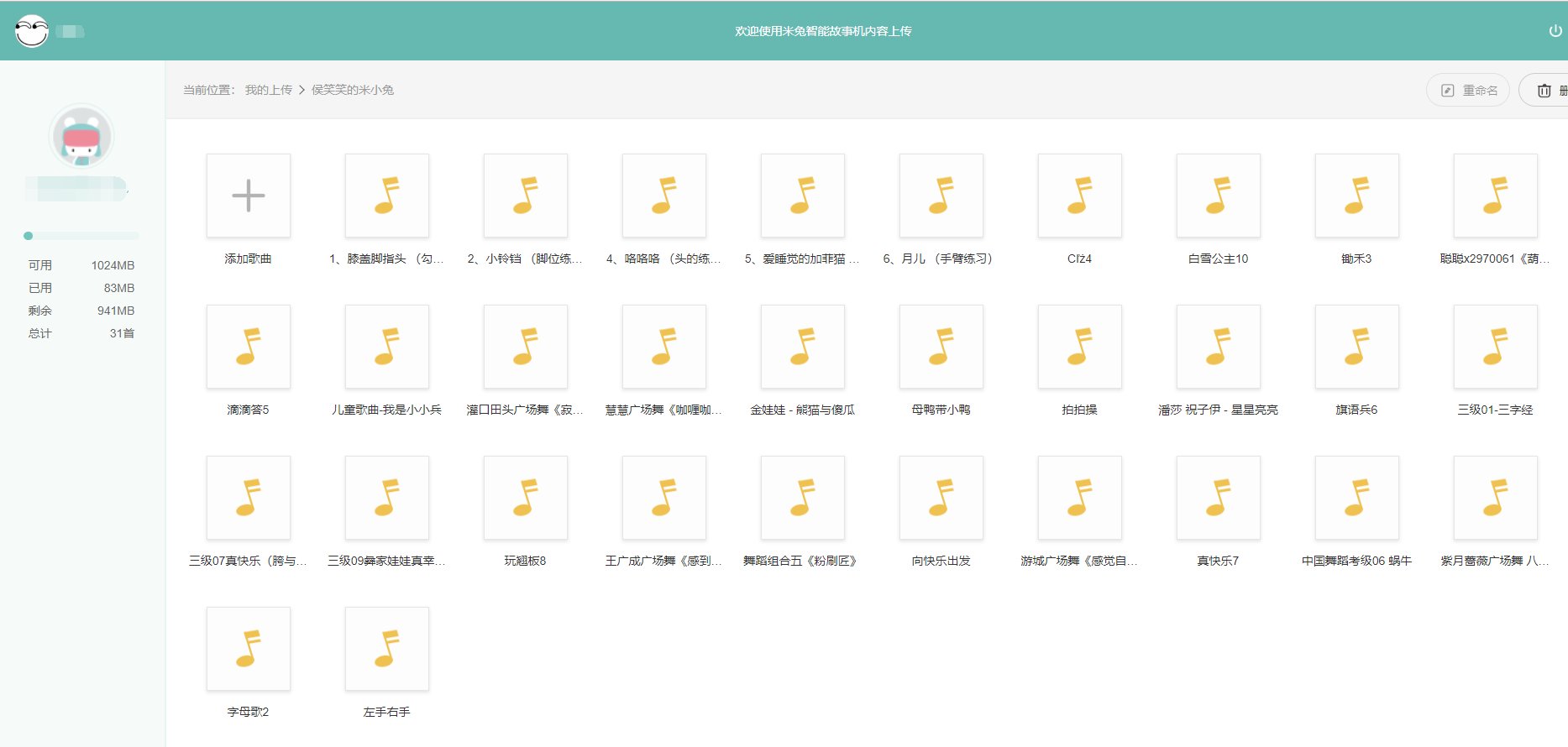Screen dimensions: 1568x747
Task: Select the 拍拍操 song icon
Action: pos(1080,347)
